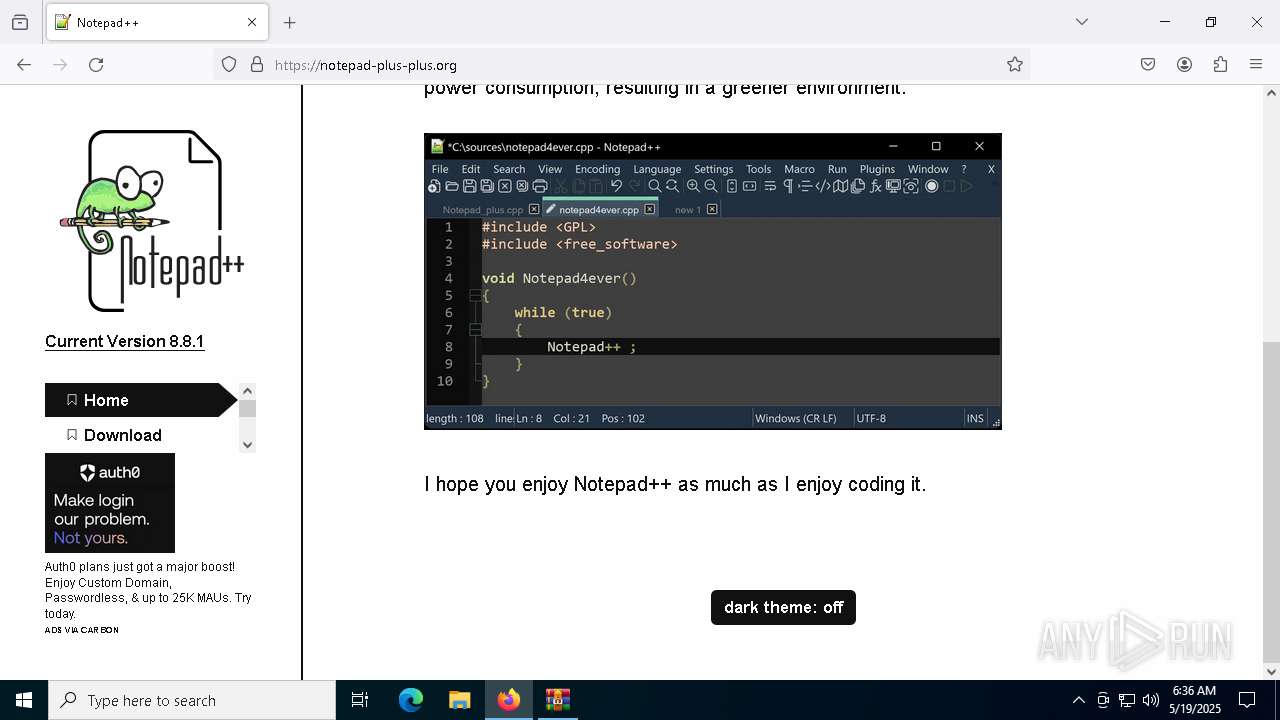The image size is (1280, 720).
Task: Open the Current Version 8.8.1 link
Action: [124, 341]
